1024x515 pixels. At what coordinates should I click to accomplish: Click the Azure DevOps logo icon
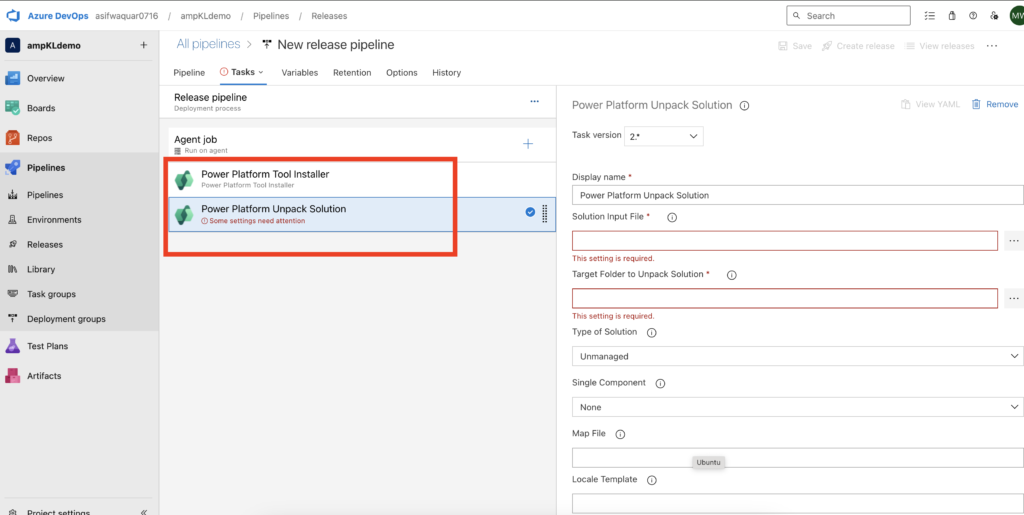13,16
